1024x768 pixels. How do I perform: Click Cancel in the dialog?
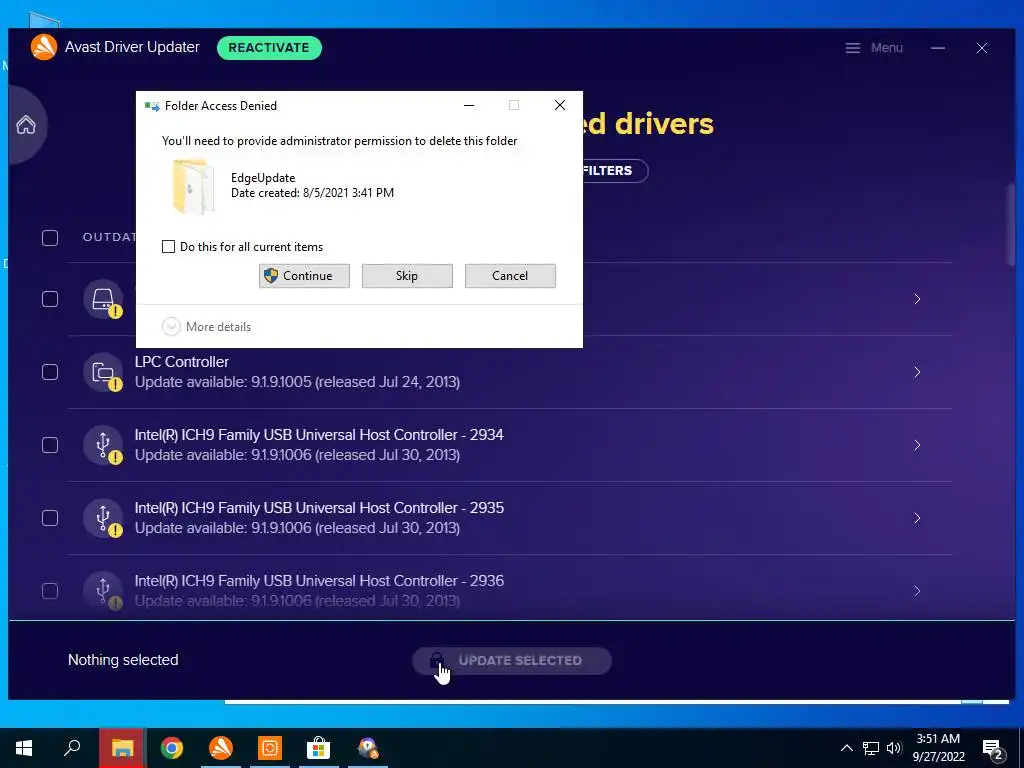coord(510,276)
